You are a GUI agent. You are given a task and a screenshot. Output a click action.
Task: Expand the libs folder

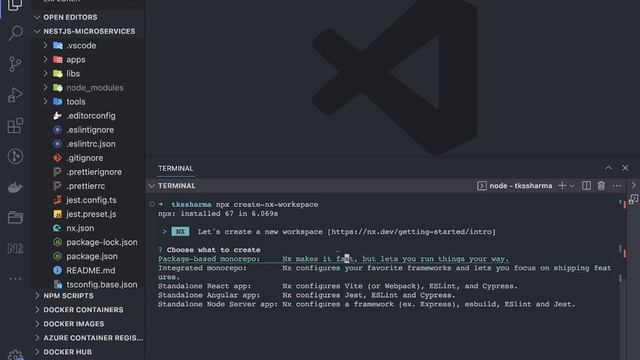tap(88, 73)
